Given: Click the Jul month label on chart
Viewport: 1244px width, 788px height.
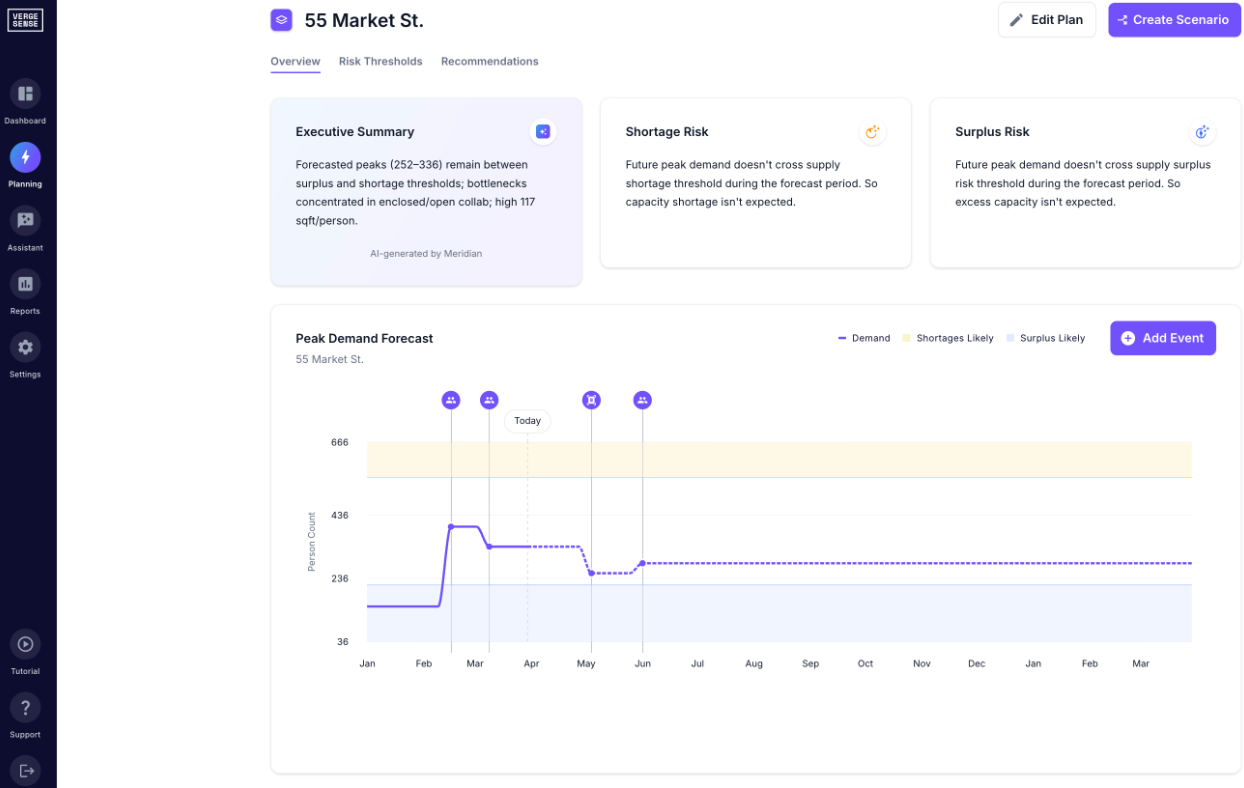Looking at the screenshot, I should point(697,664).
